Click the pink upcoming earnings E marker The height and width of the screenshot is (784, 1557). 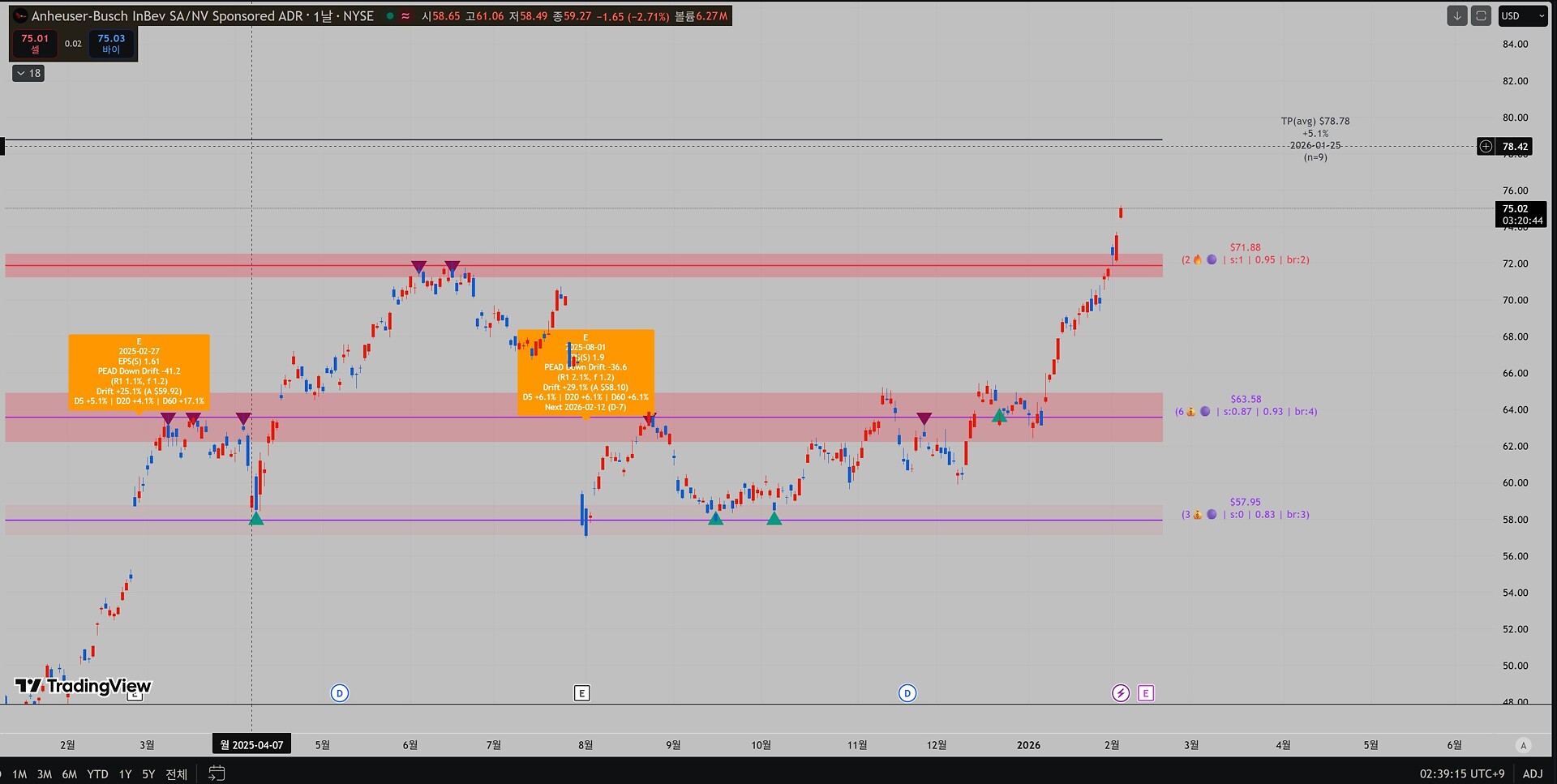(1146, 693)
